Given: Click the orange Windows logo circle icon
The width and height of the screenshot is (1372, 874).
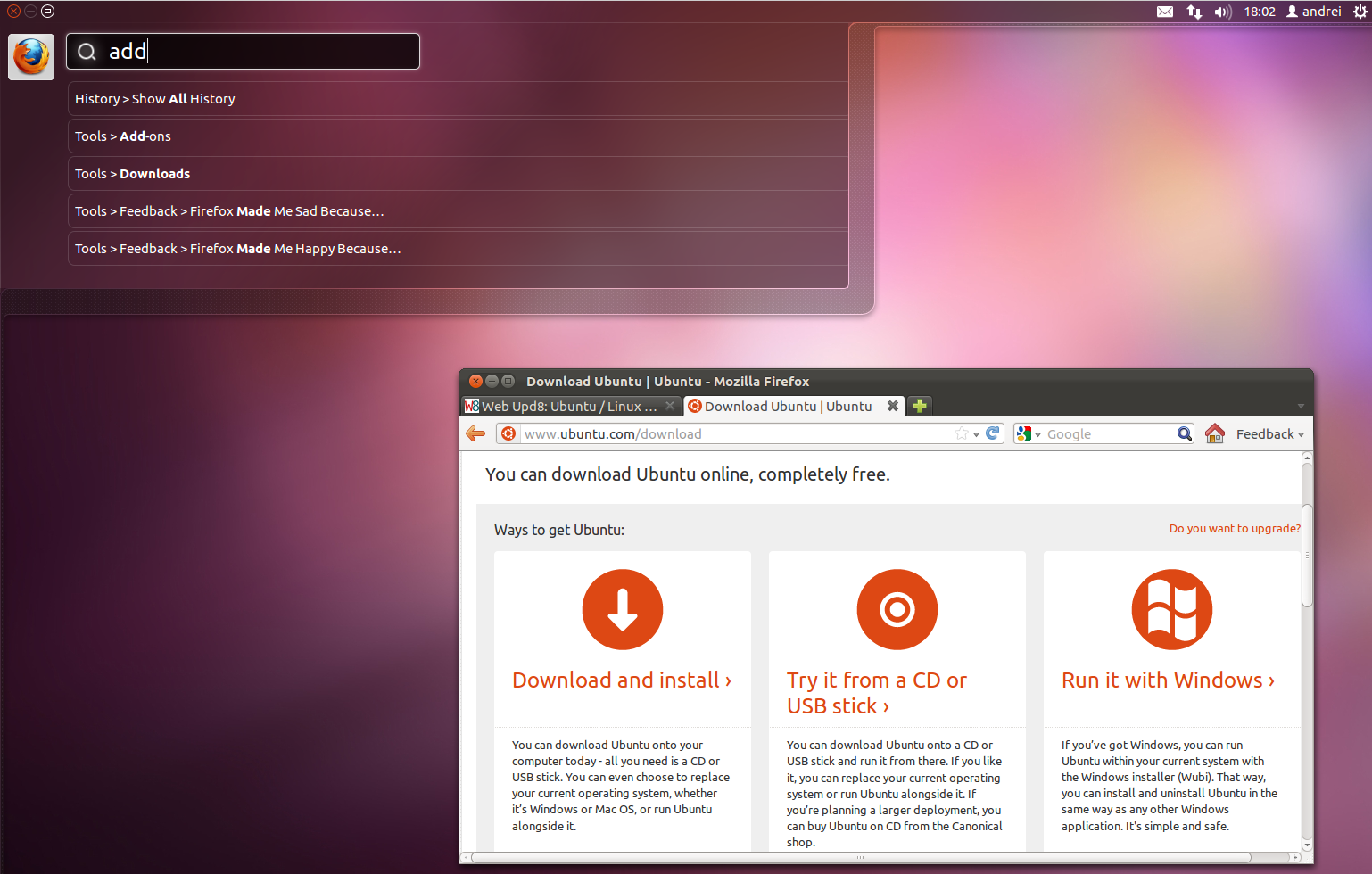Looking at the screenshot, I should 1172,610.
